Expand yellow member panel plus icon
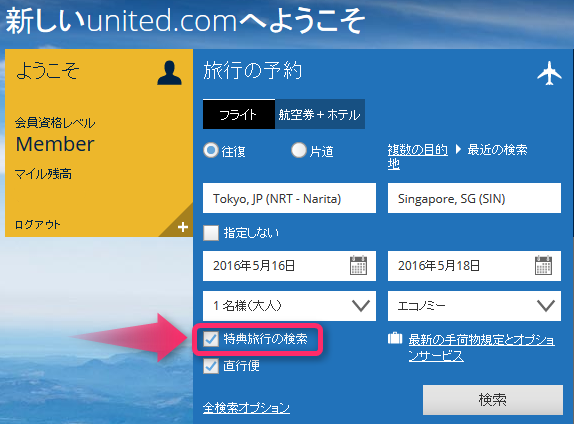The width and height of the screenshot is (574, 424). click(x=183, y=227)
